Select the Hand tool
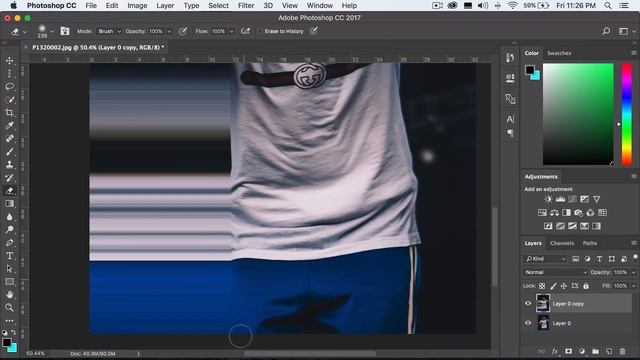This screenshot has height=360, width=640. point(9,295)
